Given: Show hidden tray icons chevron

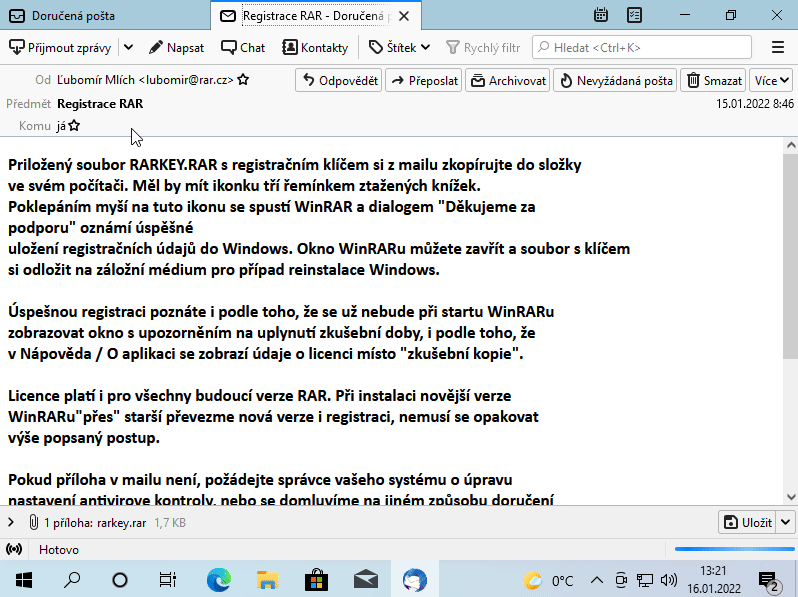Looking at the screenshot, I should tap(596, 580).
